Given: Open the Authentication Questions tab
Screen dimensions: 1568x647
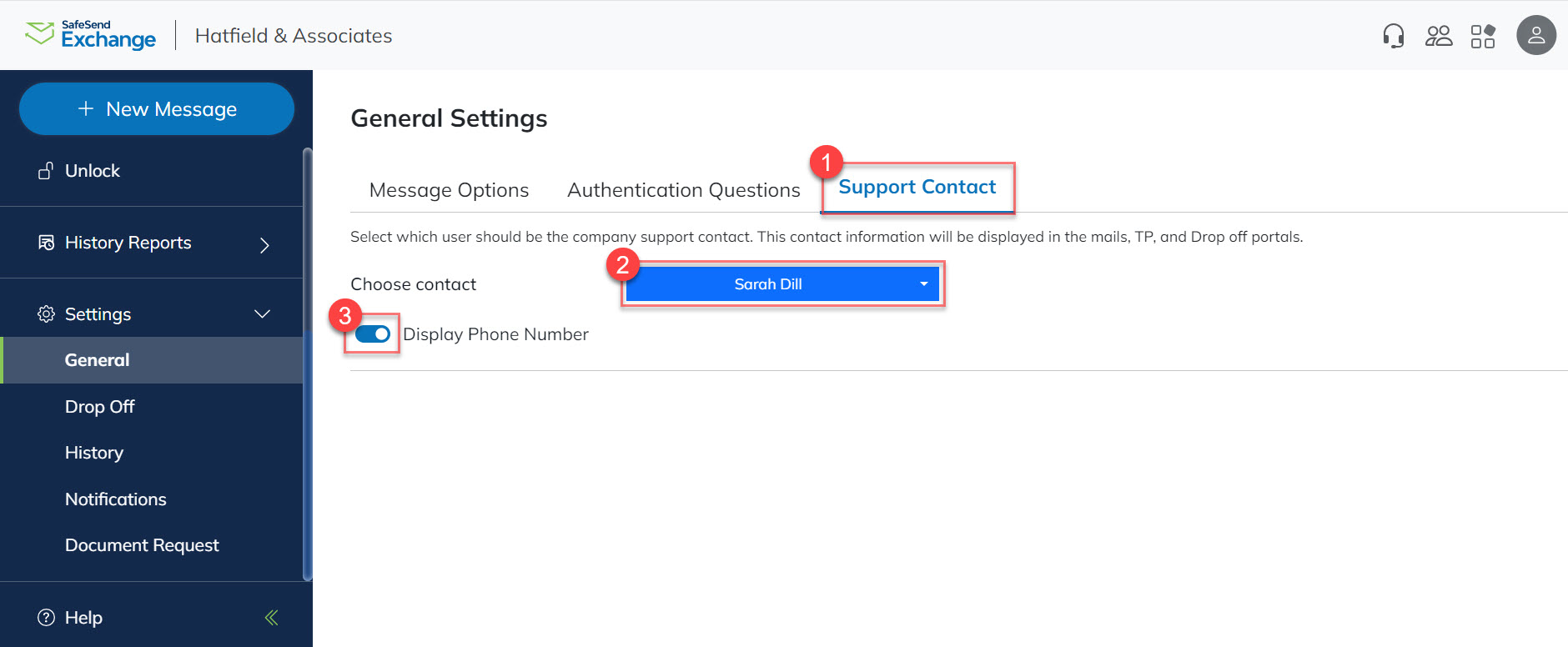Looking at the screenshot, I should tap(682, 190).
